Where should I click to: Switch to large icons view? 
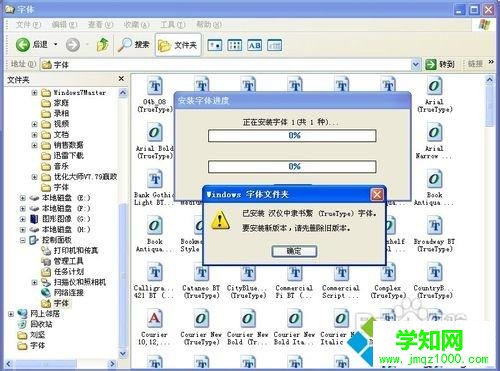click(x=215, y=45)
